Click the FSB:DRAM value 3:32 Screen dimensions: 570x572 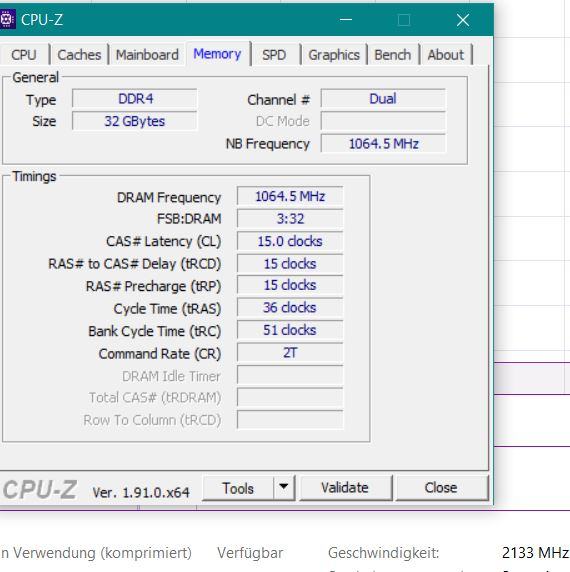(290, 219)
